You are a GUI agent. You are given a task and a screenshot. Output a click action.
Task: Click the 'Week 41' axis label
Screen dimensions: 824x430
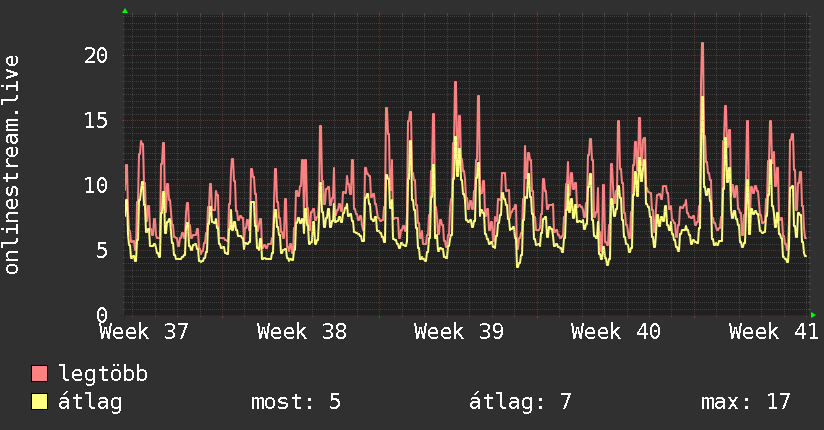tap(774, 332)
